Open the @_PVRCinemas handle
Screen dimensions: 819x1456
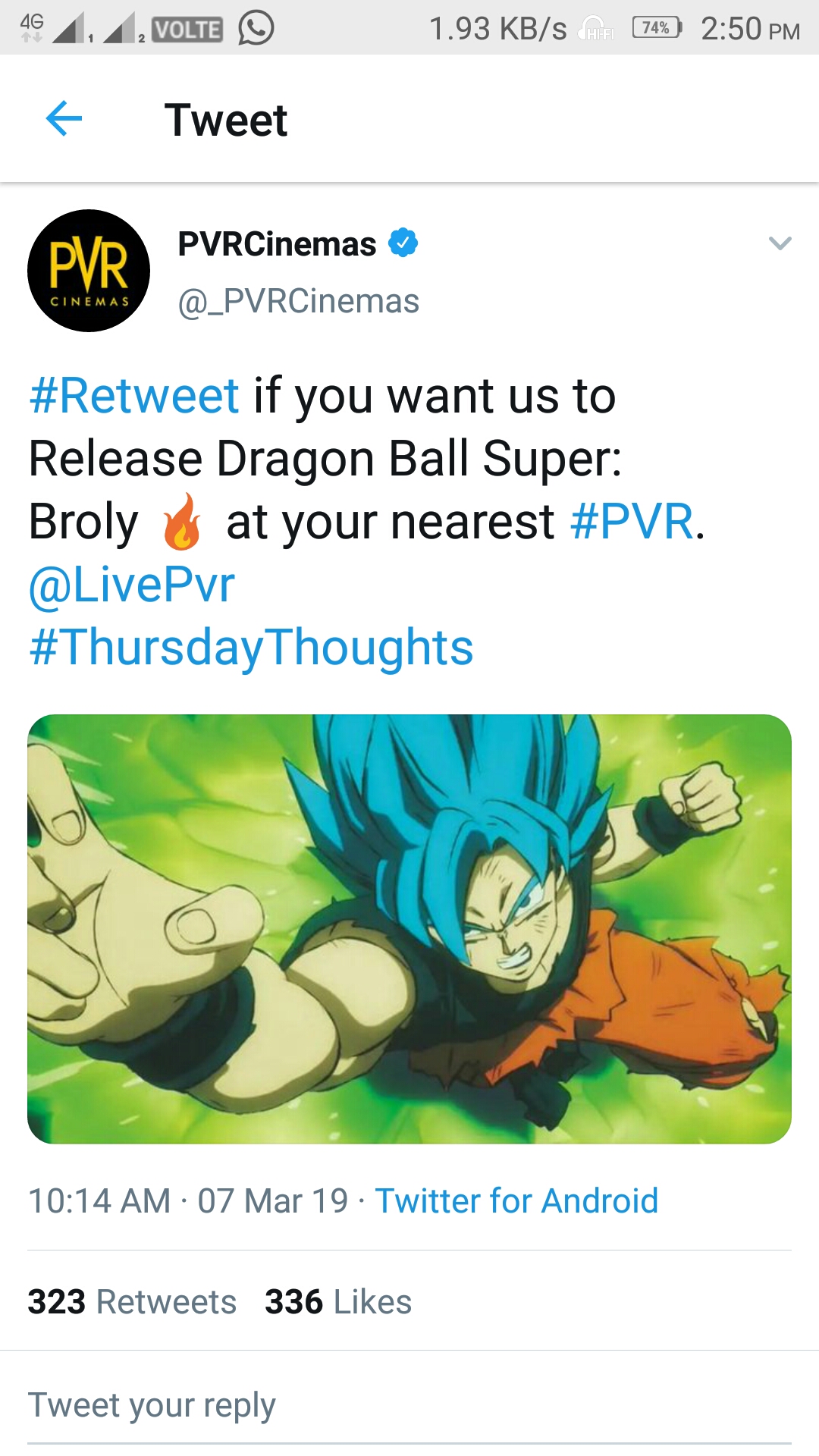pos(298,302)
